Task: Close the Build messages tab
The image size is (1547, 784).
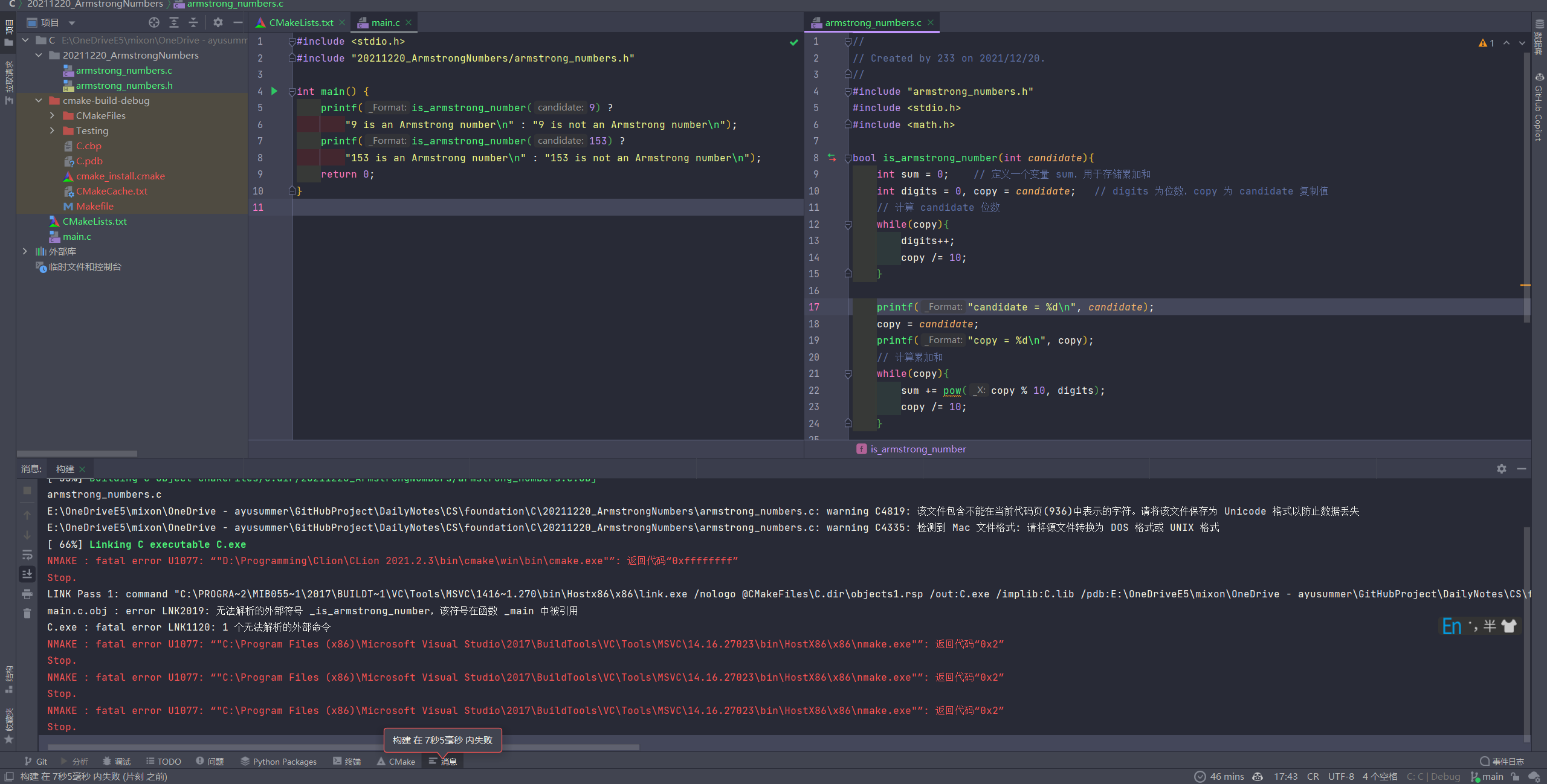Action: click(x=82, y=469)
